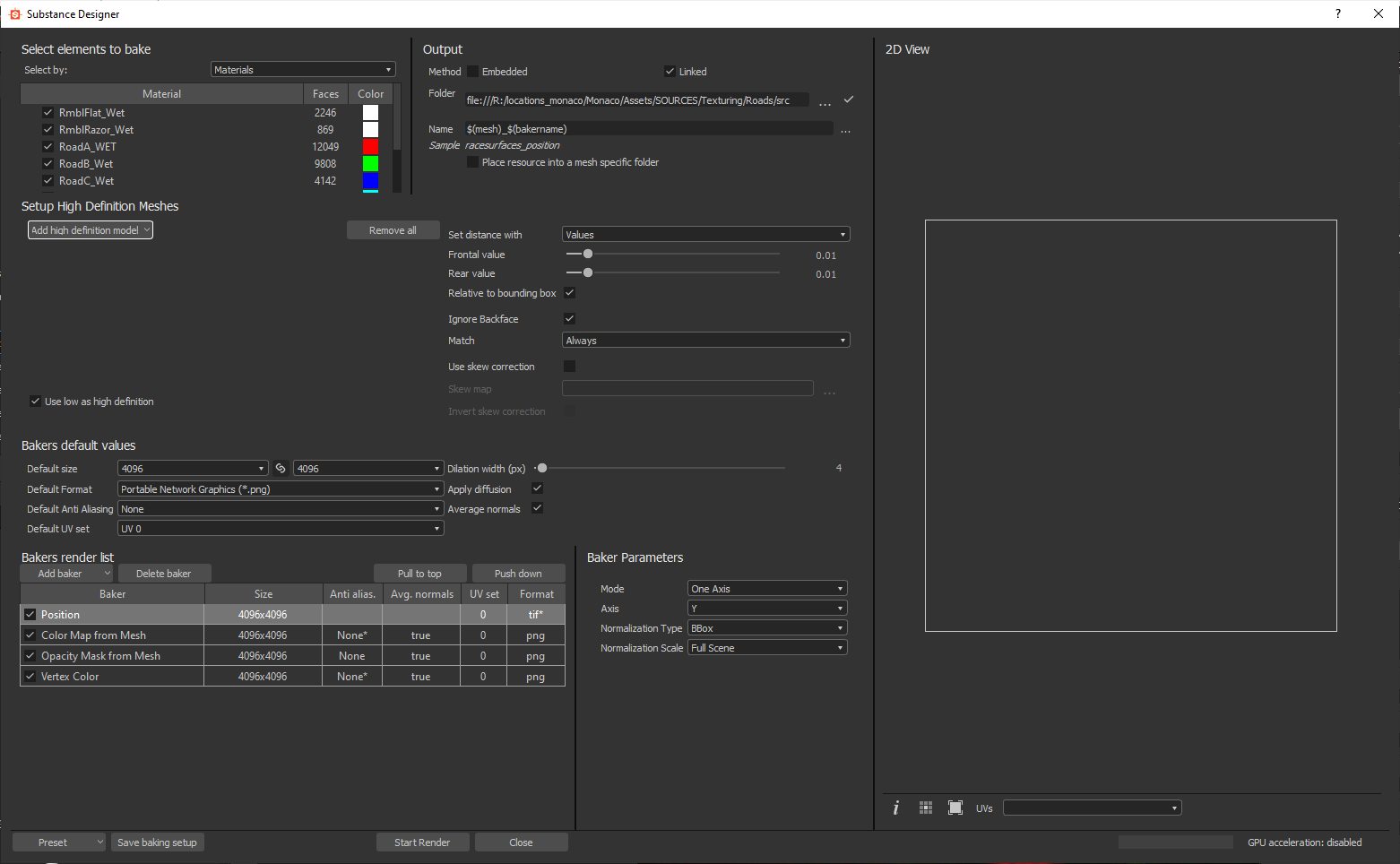Click the Format column header
The height and width of the screenshot is (864, 1400).
coord(537,594)
